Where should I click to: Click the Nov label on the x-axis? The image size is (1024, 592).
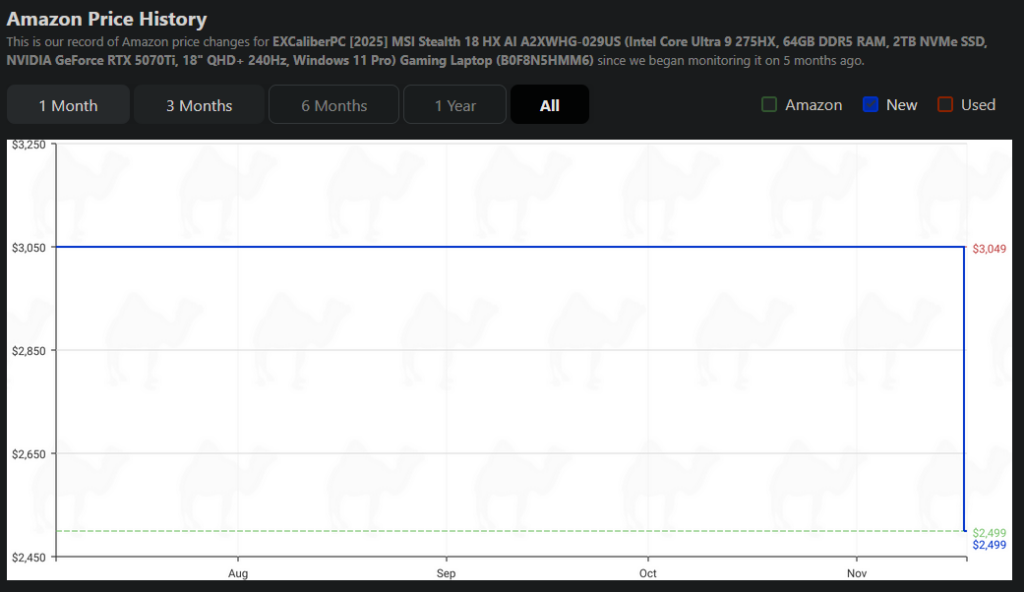point(856,573)
